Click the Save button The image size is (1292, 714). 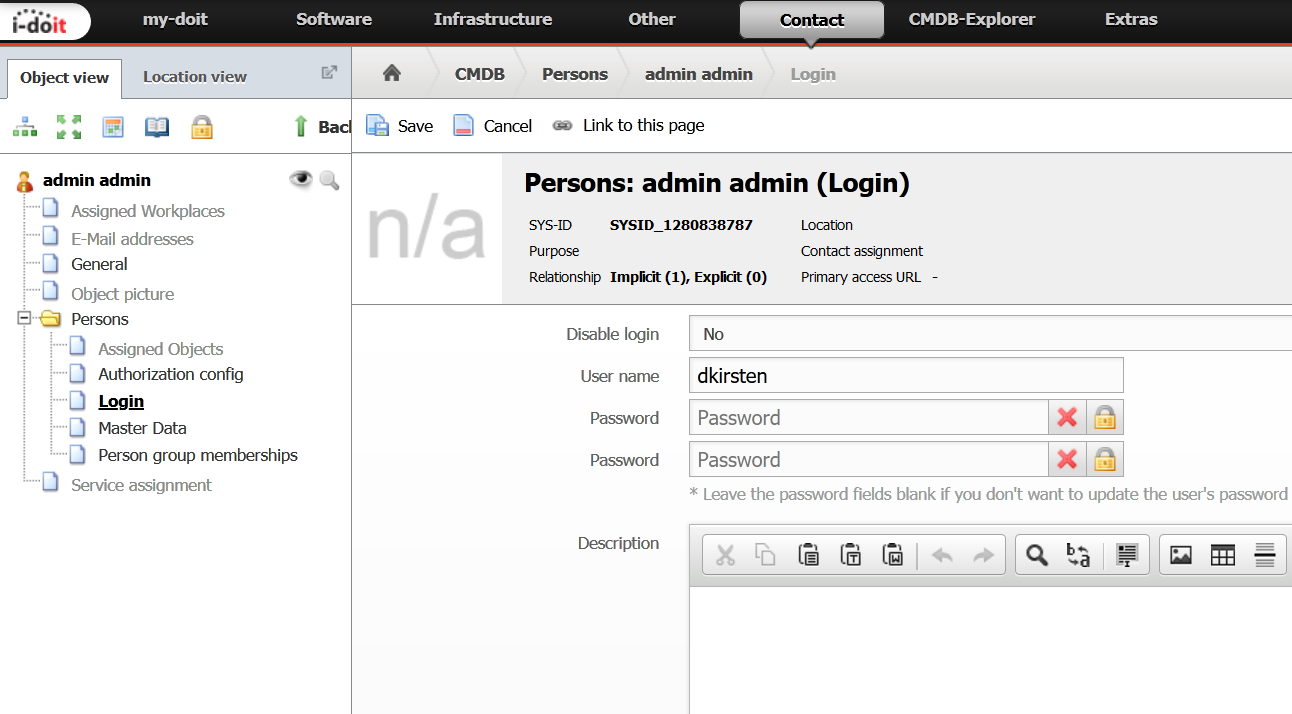point(400,125)
